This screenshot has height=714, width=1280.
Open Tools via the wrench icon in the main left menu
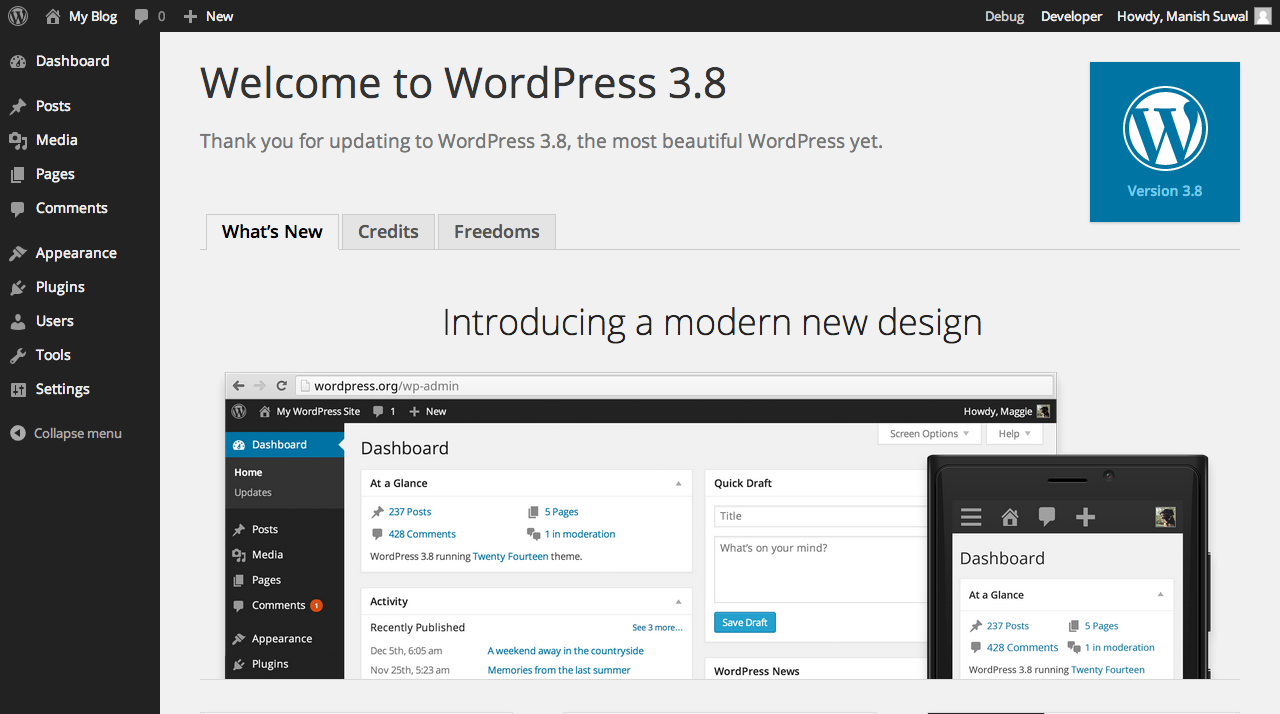[x=17, y=355]
